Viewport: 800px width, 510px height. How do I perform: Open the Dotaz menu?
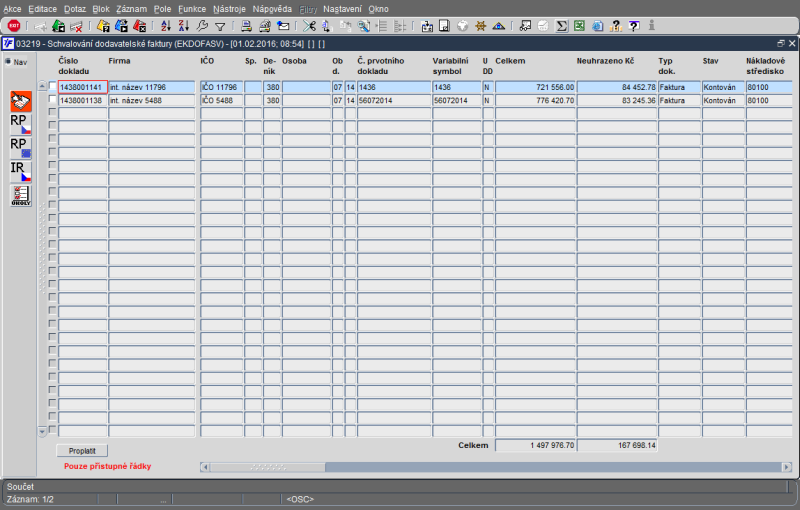point(74,9)
